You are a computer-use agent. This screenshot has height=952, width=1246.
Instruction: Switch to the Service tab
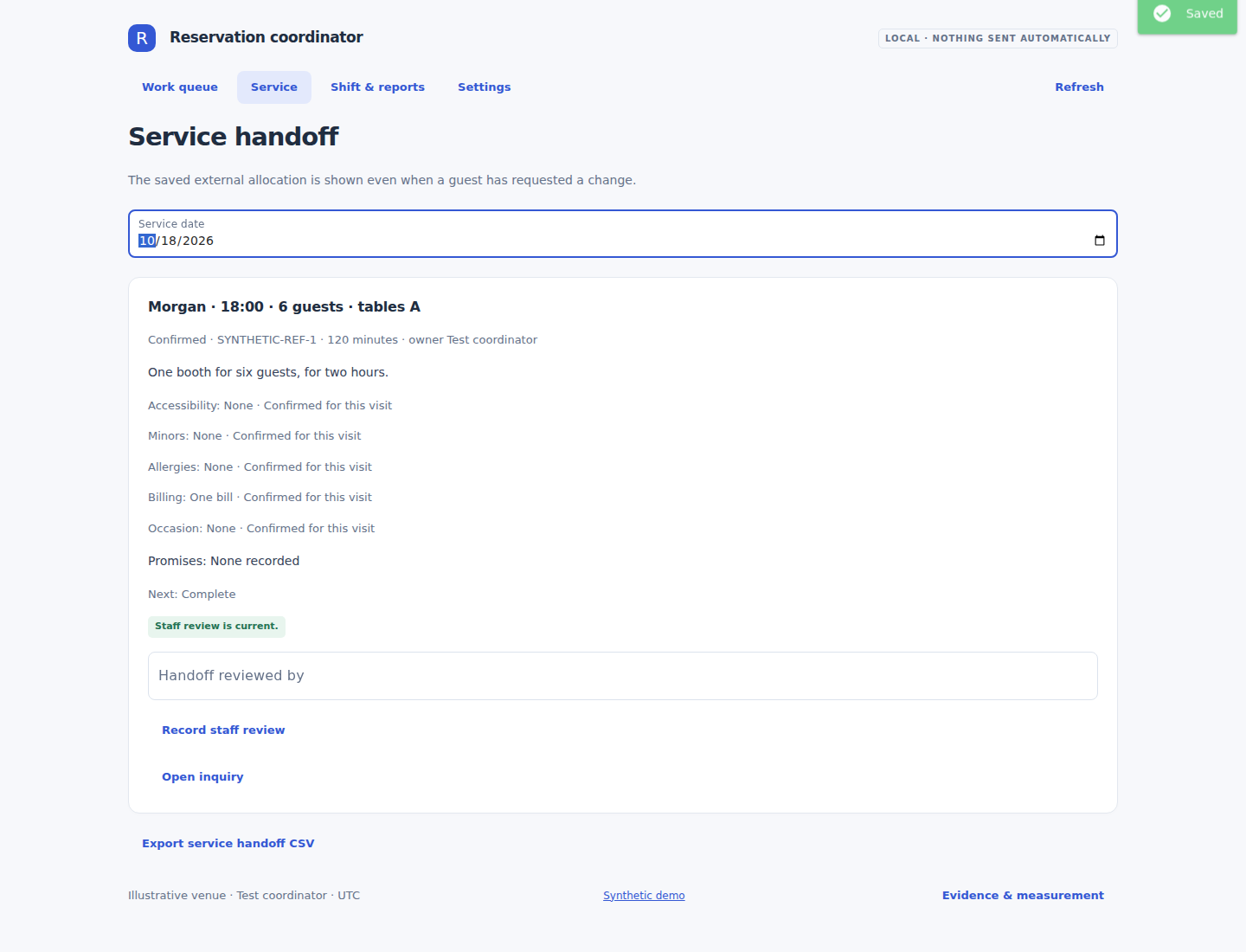(x=274, y=87)
